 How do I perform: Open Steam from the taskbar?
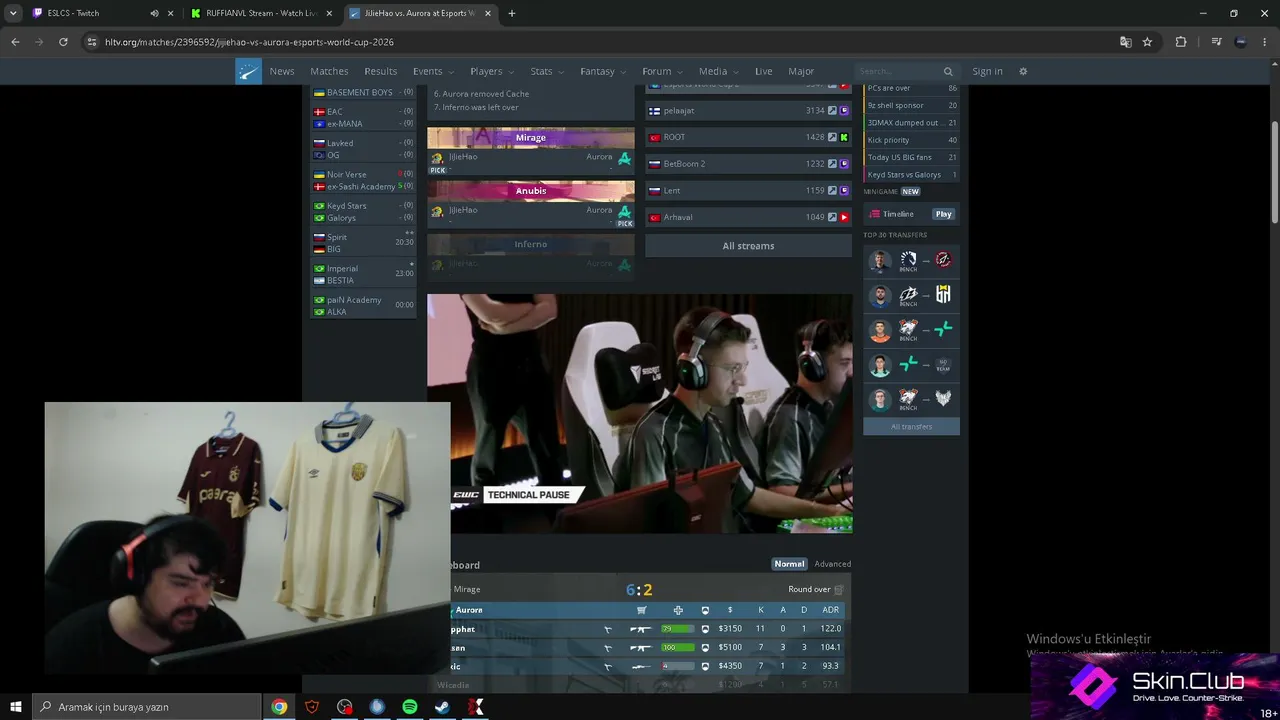pyautogui.click(x=442, y=707)
